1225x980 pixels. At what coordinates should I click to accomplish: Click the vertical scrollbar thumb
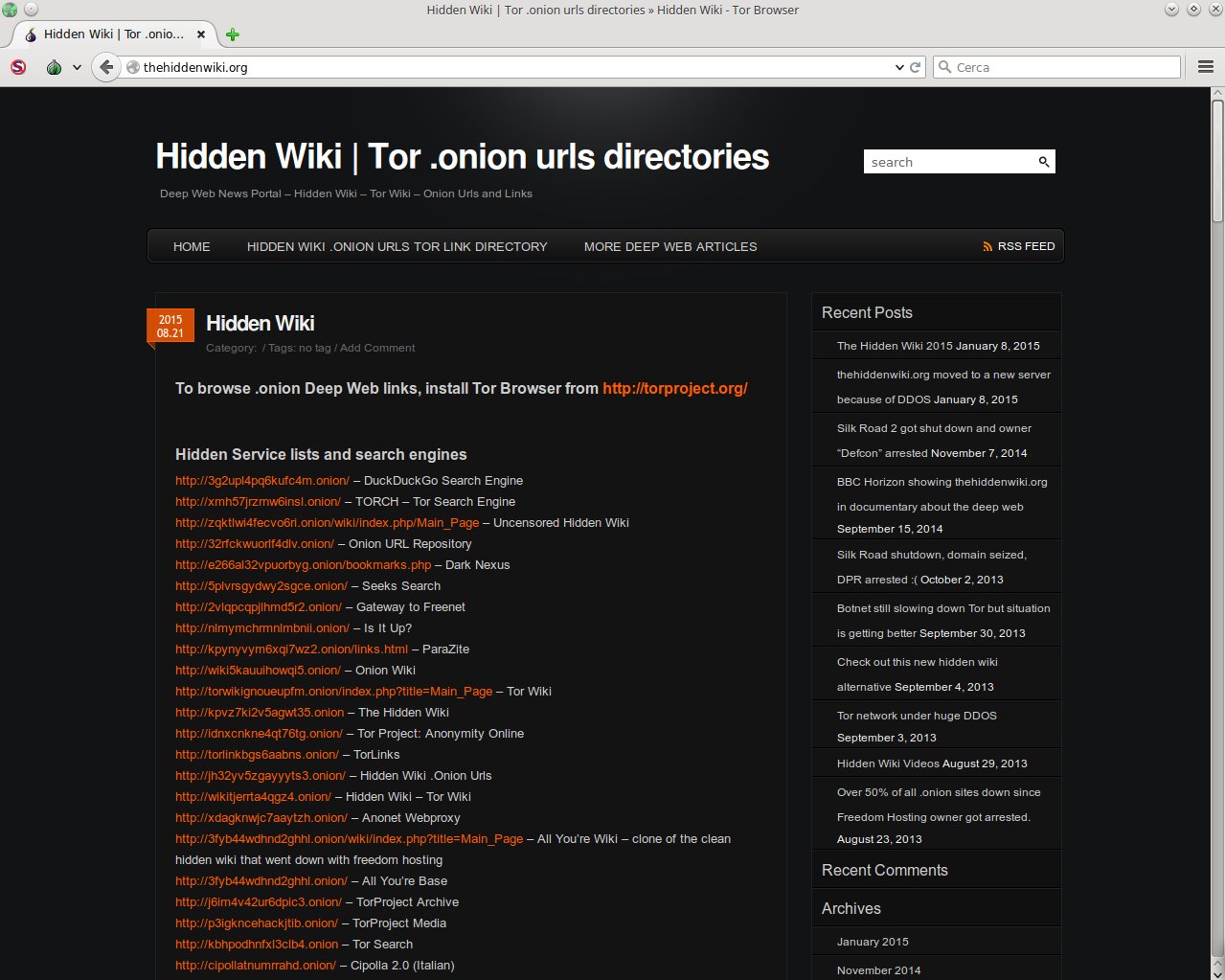[1217, 161]
